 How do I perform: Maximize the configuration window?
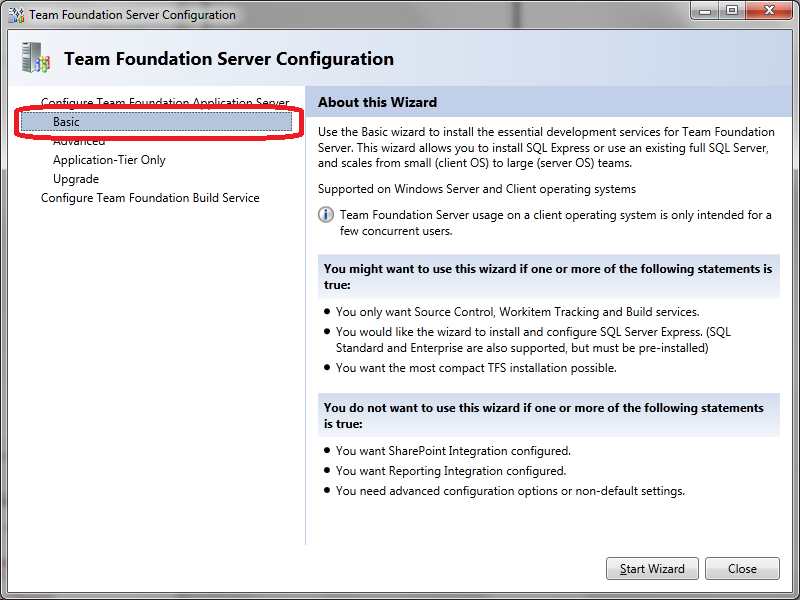[x=732, y=11]
